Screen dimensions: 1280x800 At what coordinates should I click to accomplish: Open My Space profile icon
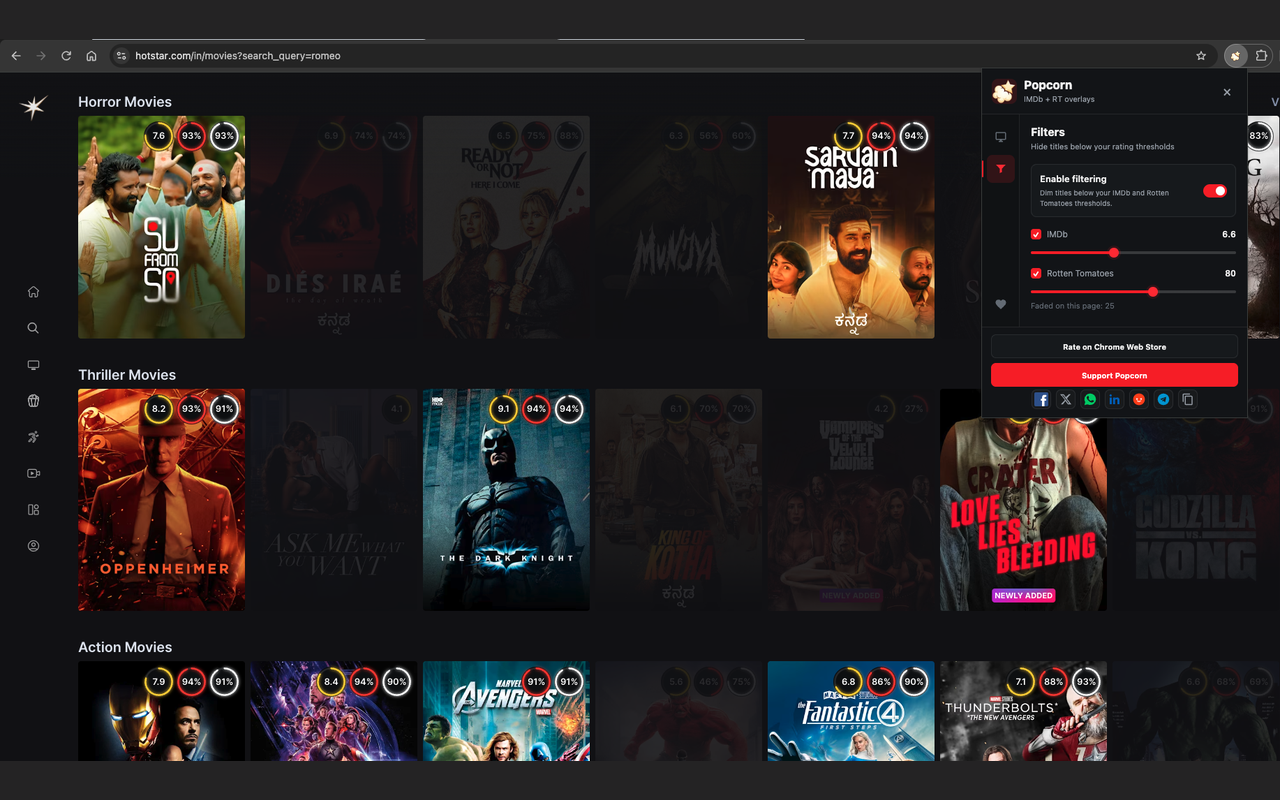[x=33, y=546]
